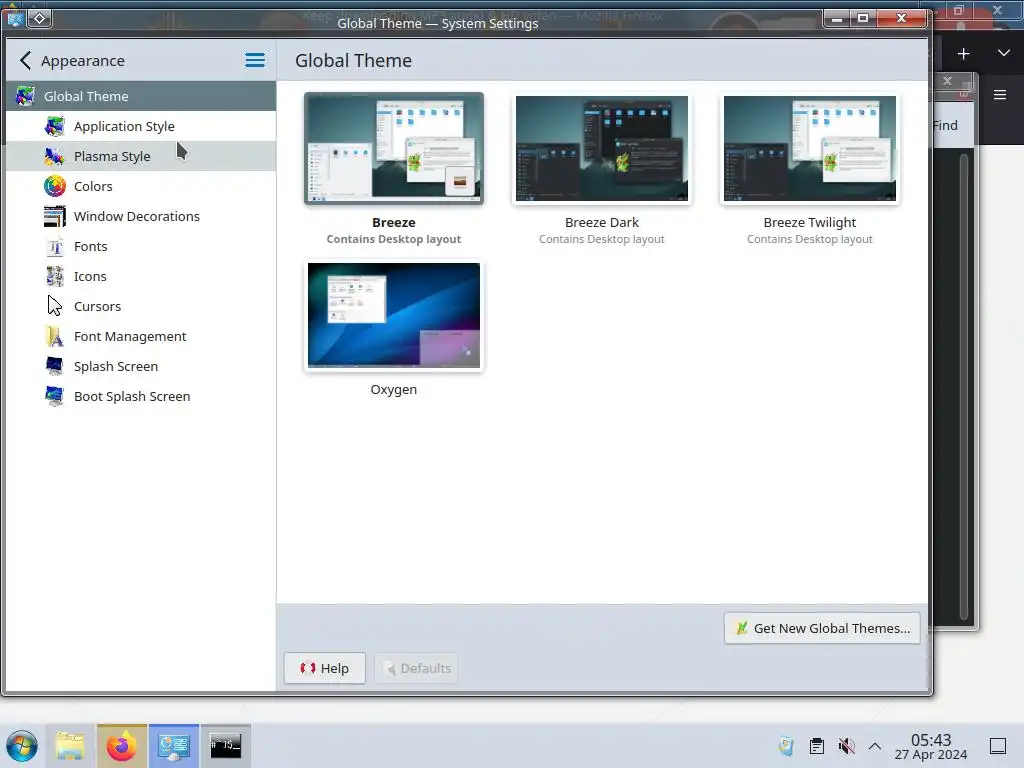The height and width of the screenshot is (768, 1024).
Task: Open Colors settings
Action: (x=141, y=186)
